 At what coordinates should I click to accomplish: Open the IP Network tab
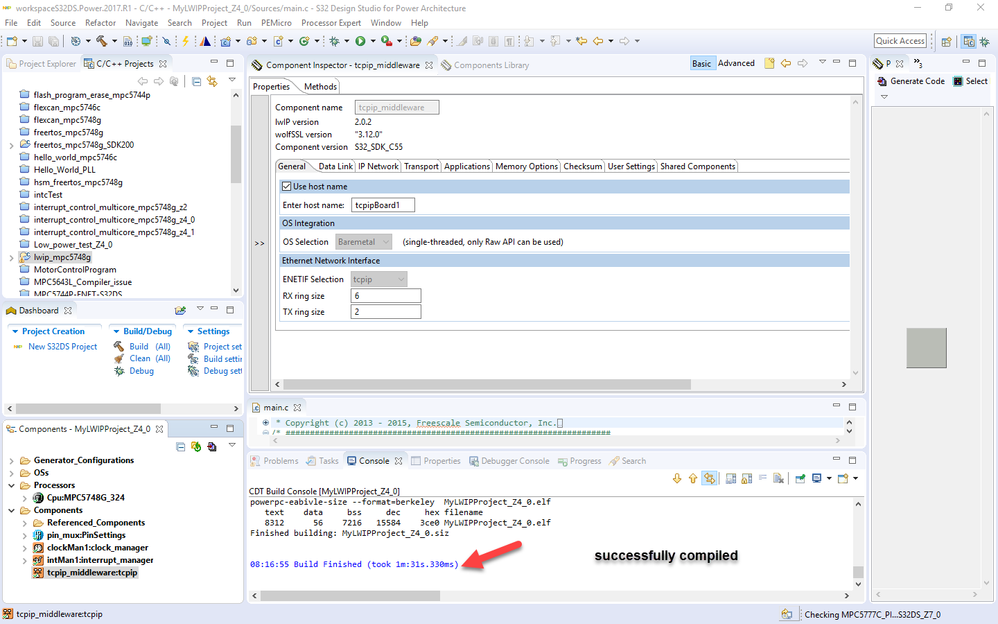pyautogui.click(x=378, y=166)
